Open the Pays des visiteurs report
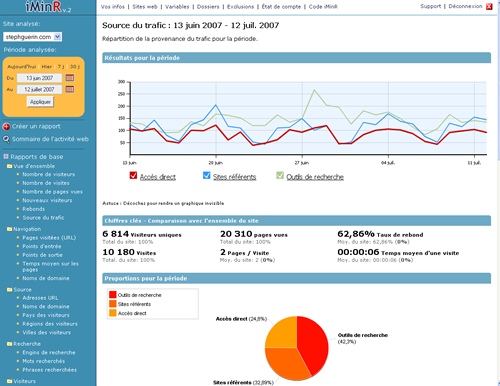500x386 pixels. pos(46,315)
